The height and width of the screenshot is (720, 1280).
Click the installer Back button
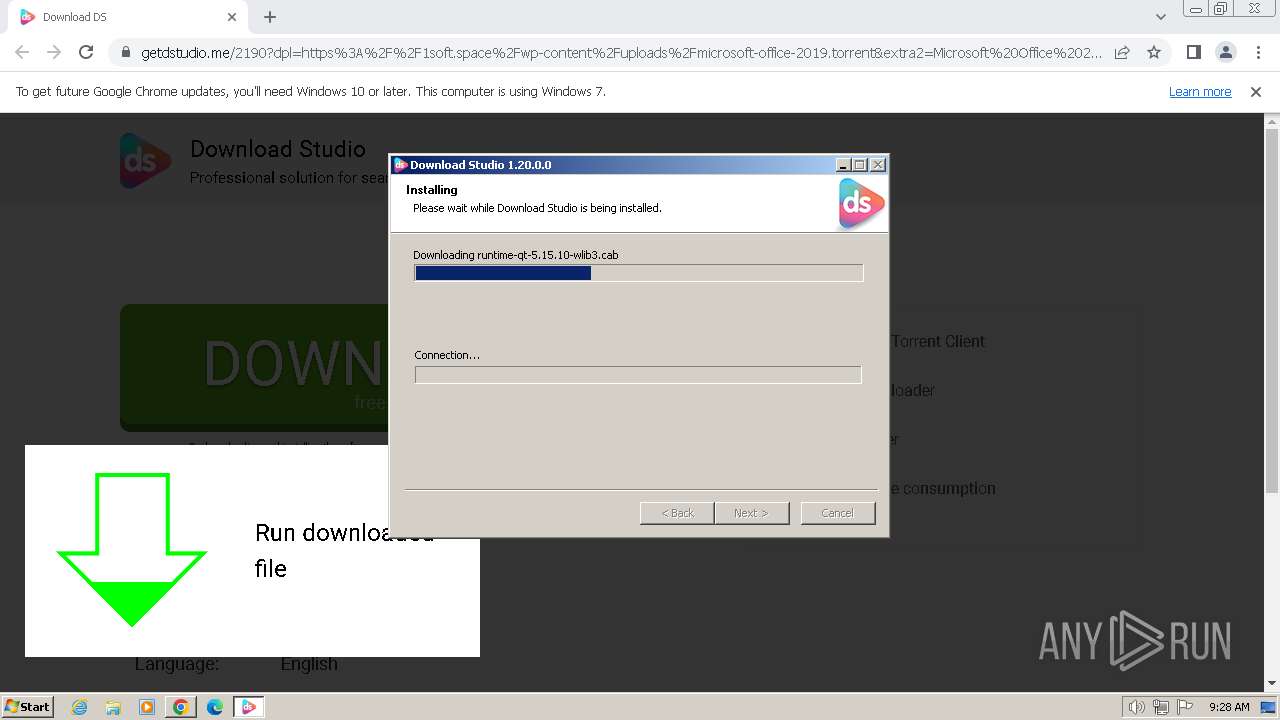677,513
